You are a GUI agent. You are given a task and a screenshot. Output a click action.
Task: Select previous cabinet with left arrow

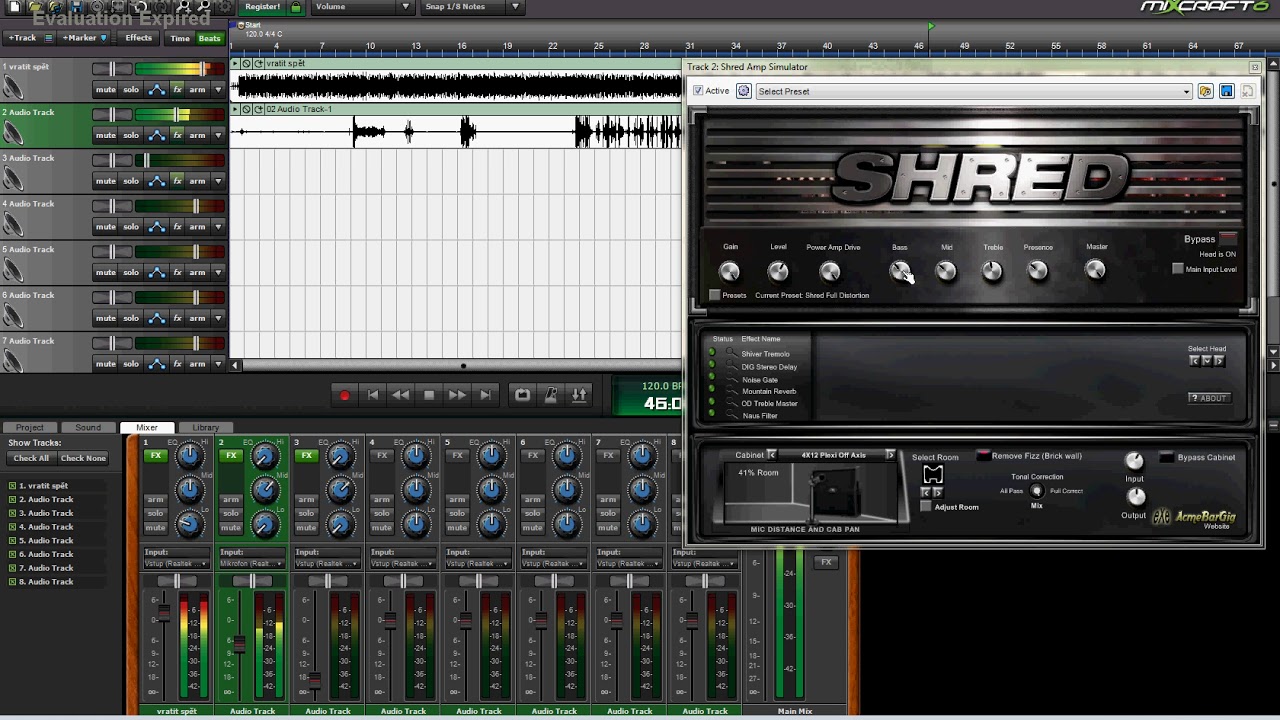(x=771, y=455)
